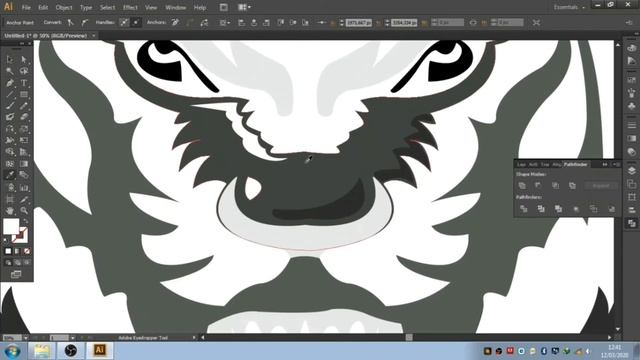Open the zoom level dropdown
Viewport: 640px width, 360px height.
(x=26, y=338)
